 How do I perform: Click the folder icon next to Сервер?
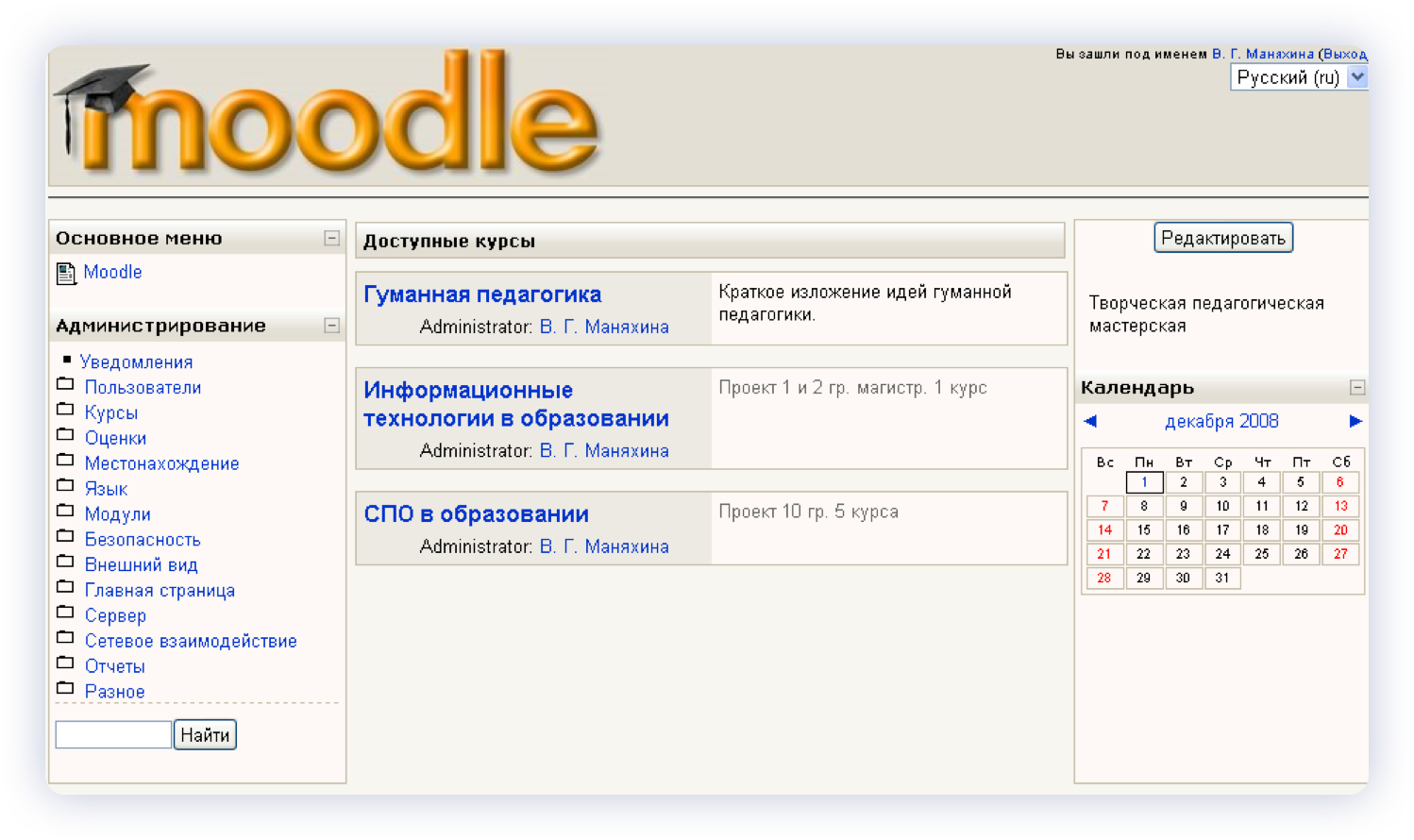tap(65, 613)
